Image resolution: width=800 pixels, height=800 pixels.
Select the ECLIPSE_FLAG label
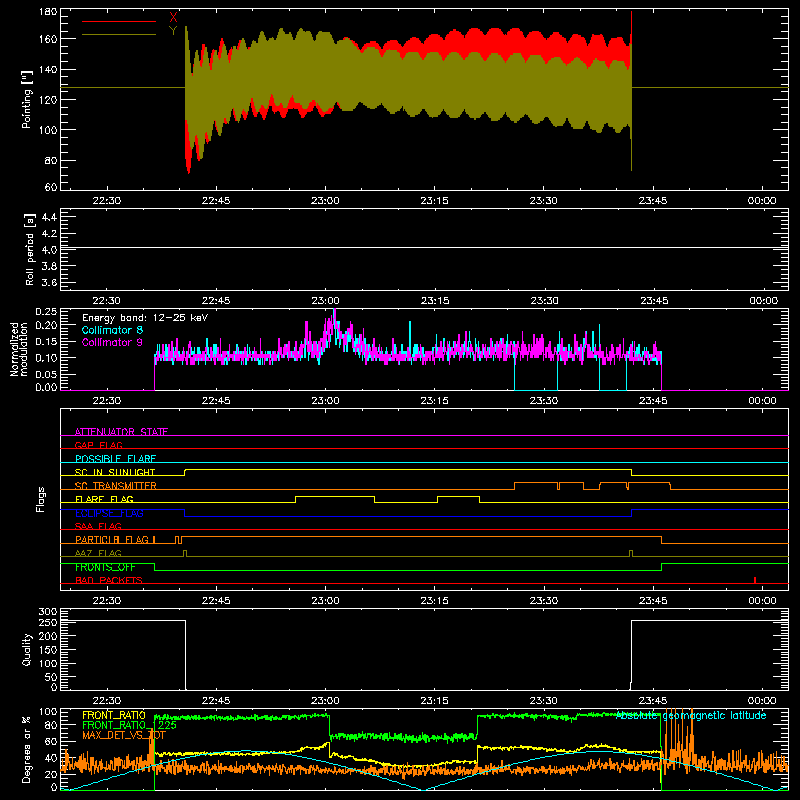(109, 513)
